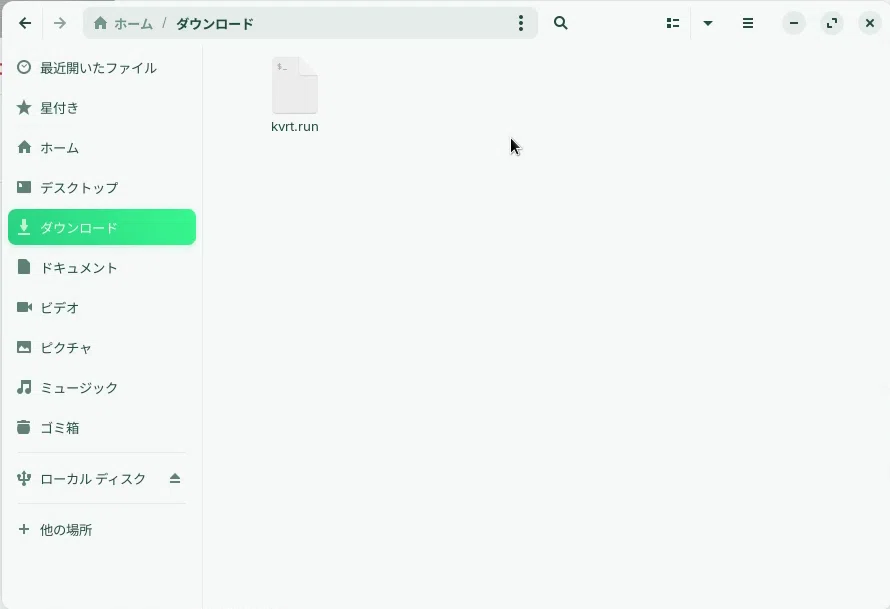Maximize the file manager window

click(x=832, y=23)
